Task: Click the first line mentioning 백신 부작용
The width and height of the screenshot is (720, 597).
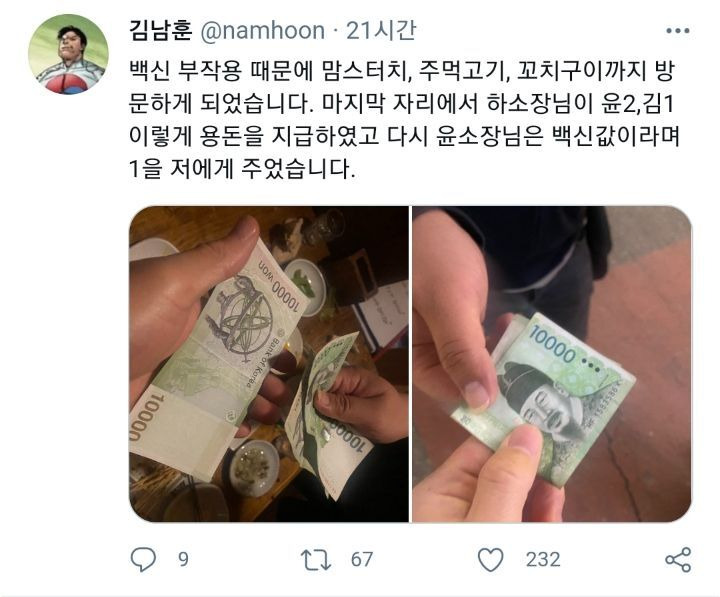Action: (402, 72)
